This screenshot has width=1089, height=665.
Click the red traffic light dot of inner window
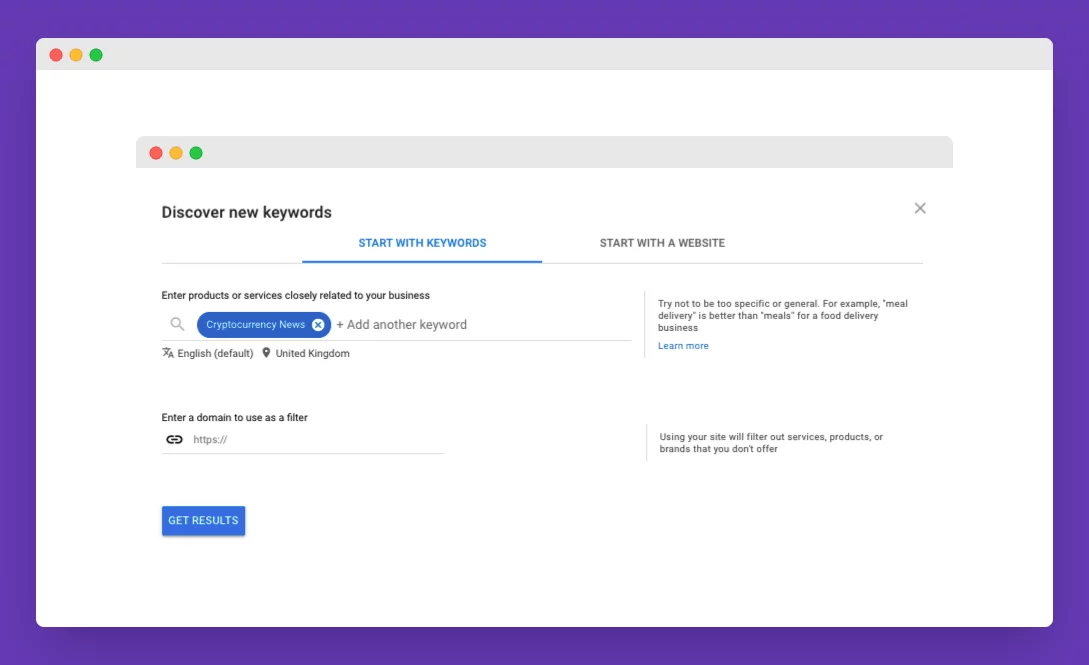tap(156, 152)
